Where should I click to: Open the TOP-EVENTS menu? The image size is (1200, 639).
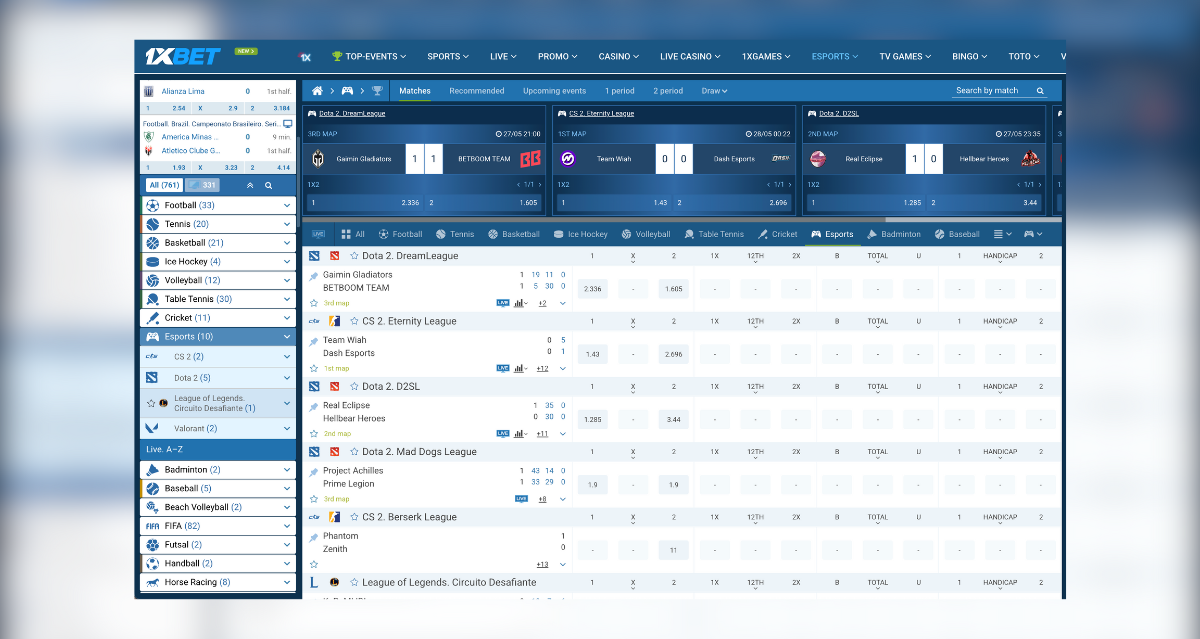pyautogui.click(x=370, y=57)
